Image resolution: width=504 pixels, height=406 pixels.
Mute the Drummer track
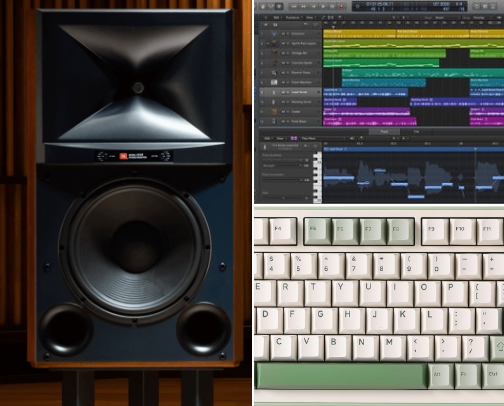283,34
